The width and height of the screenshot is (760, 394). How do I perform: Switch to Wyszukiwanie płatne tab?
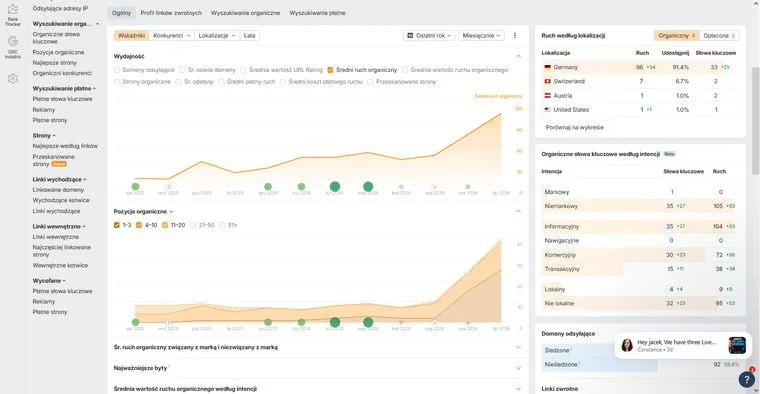coord(317,13)
